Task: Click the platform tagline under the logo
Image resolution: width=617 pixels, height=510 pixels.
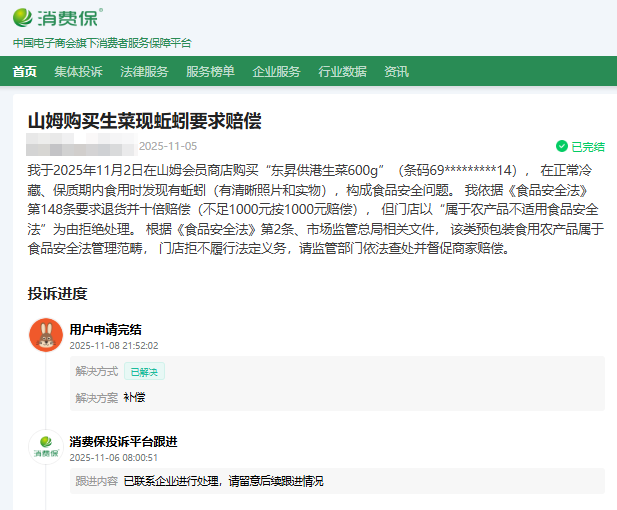Action: [x=101, y=43]
